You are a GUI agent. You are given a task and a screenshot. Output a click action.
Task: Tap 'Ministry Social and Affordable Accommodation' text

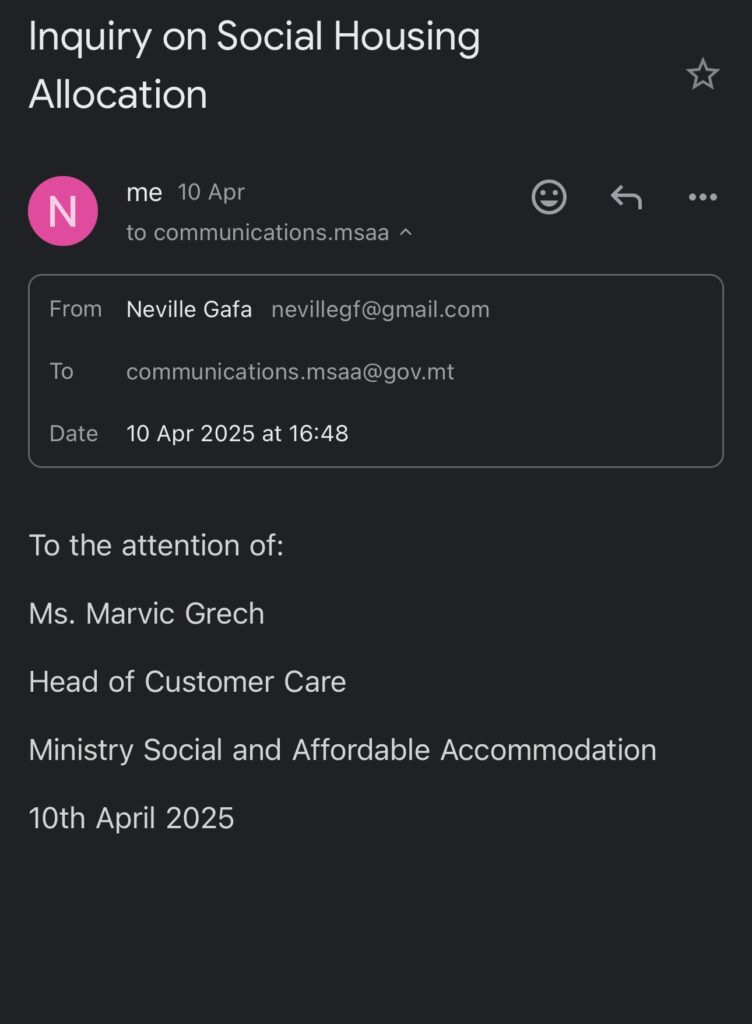point(343,750)
